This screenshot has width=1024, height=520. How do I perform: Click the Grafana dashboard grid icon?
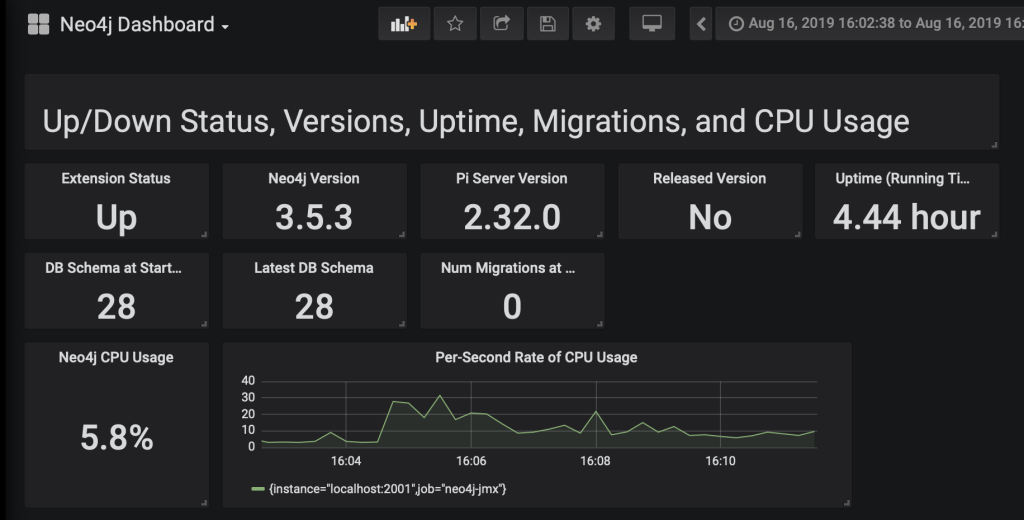point(39,25)
